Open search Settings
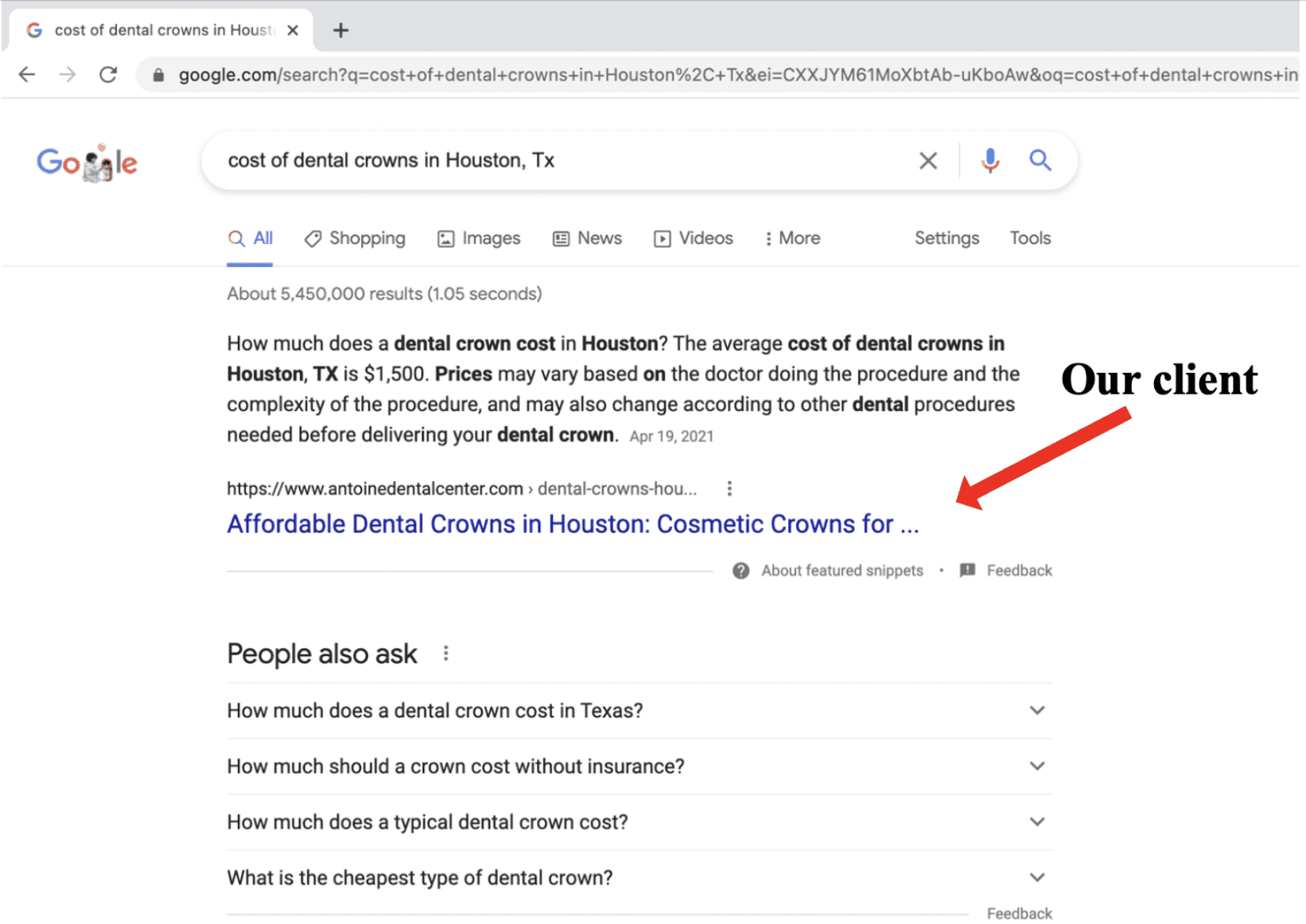1306x924 pixels. click(946, 239)
